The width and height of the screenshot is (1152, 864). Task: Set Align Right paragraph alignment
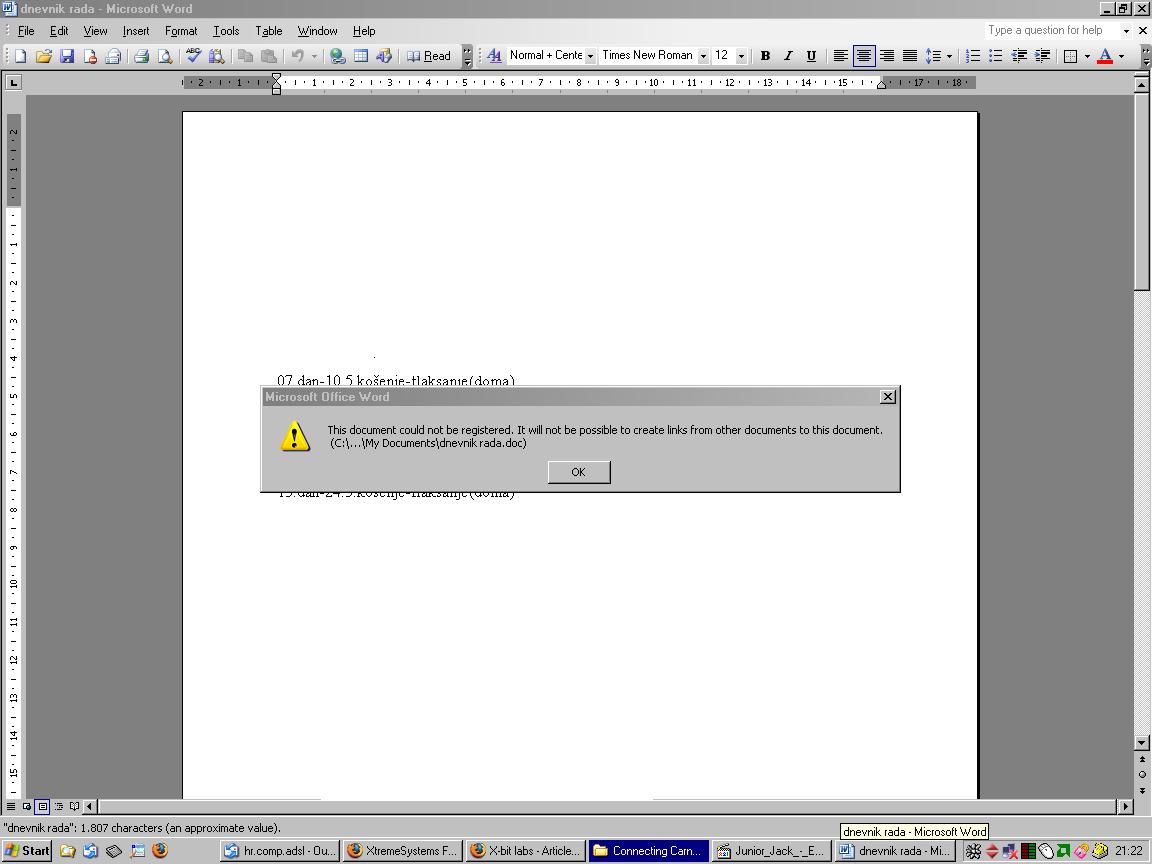(887, 56)
